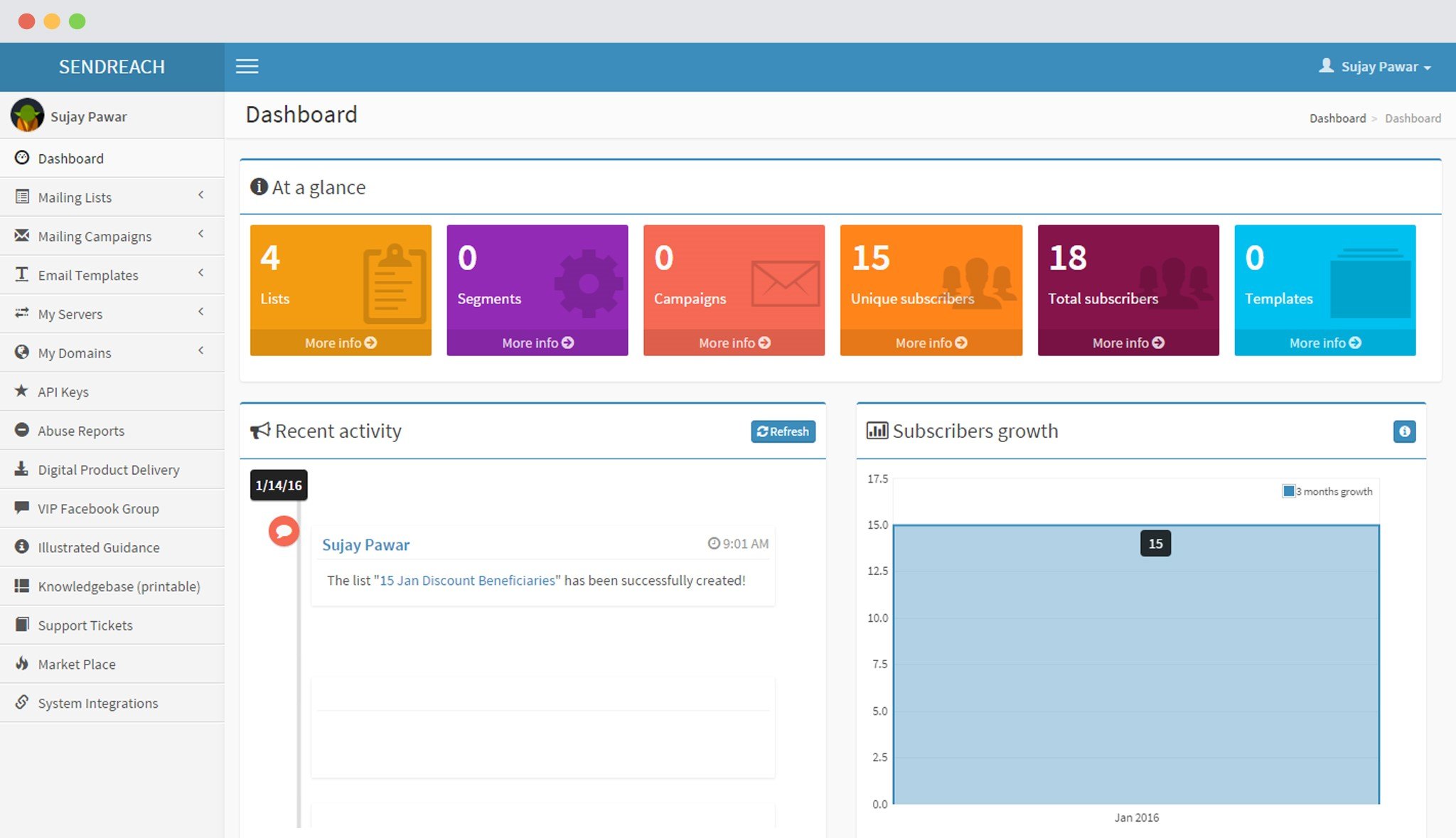Click the Digital Product Delivery icon
Viewport: 1456px width, 838px height.
tap(22, 469)
